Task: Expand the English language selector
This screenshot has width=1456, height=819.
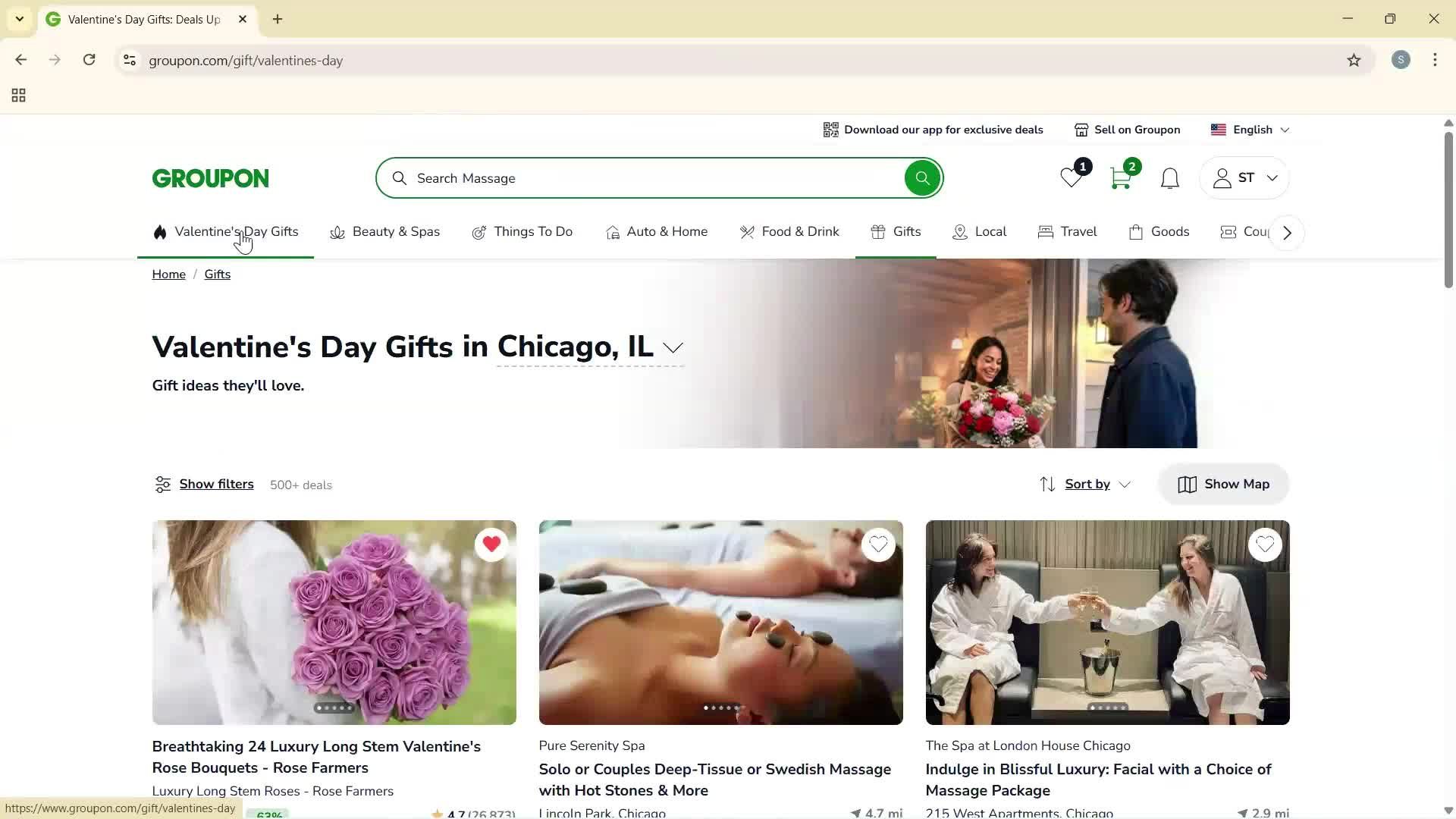Action: point(1250,129)
